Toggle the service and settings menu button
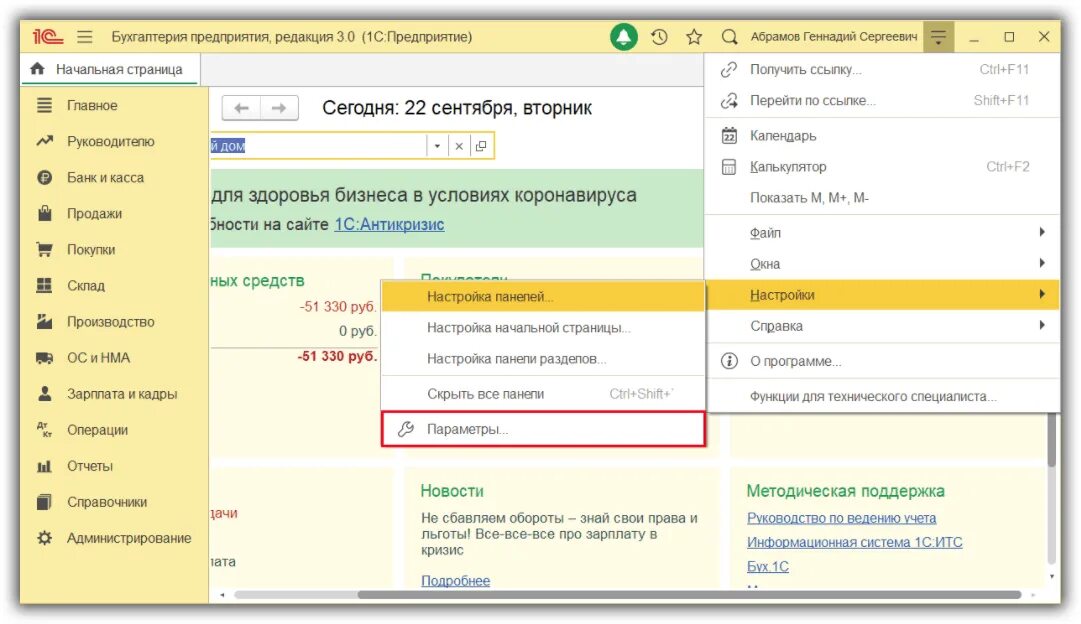Viewport: 1081px width, 624px height. click(938, 37)
